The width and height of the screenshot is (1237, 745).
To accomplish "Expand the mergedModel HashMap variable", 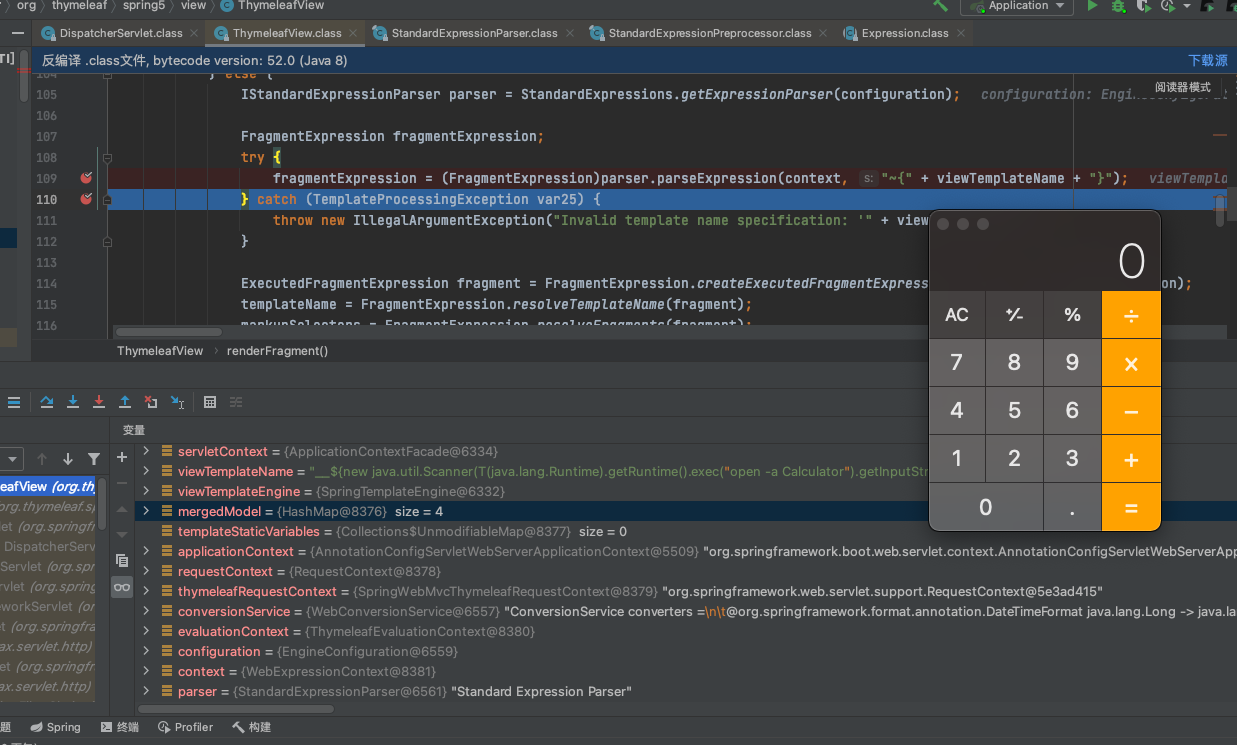I will pyautogui.click(x=146, y=511).
